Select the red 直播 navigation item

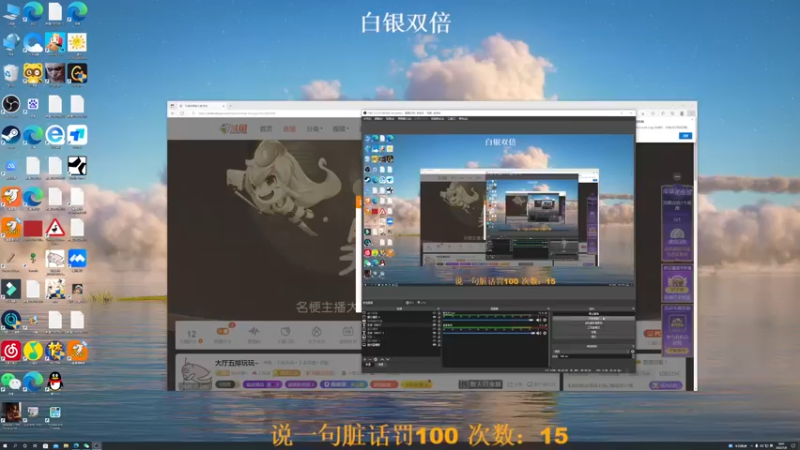pyautogui.click(x=289, y=129)
